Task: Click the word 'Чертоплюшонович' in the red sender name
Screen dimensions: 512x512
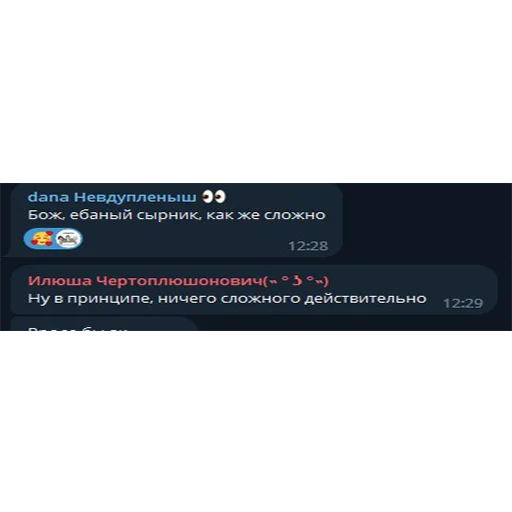Action: pos(179,281)
